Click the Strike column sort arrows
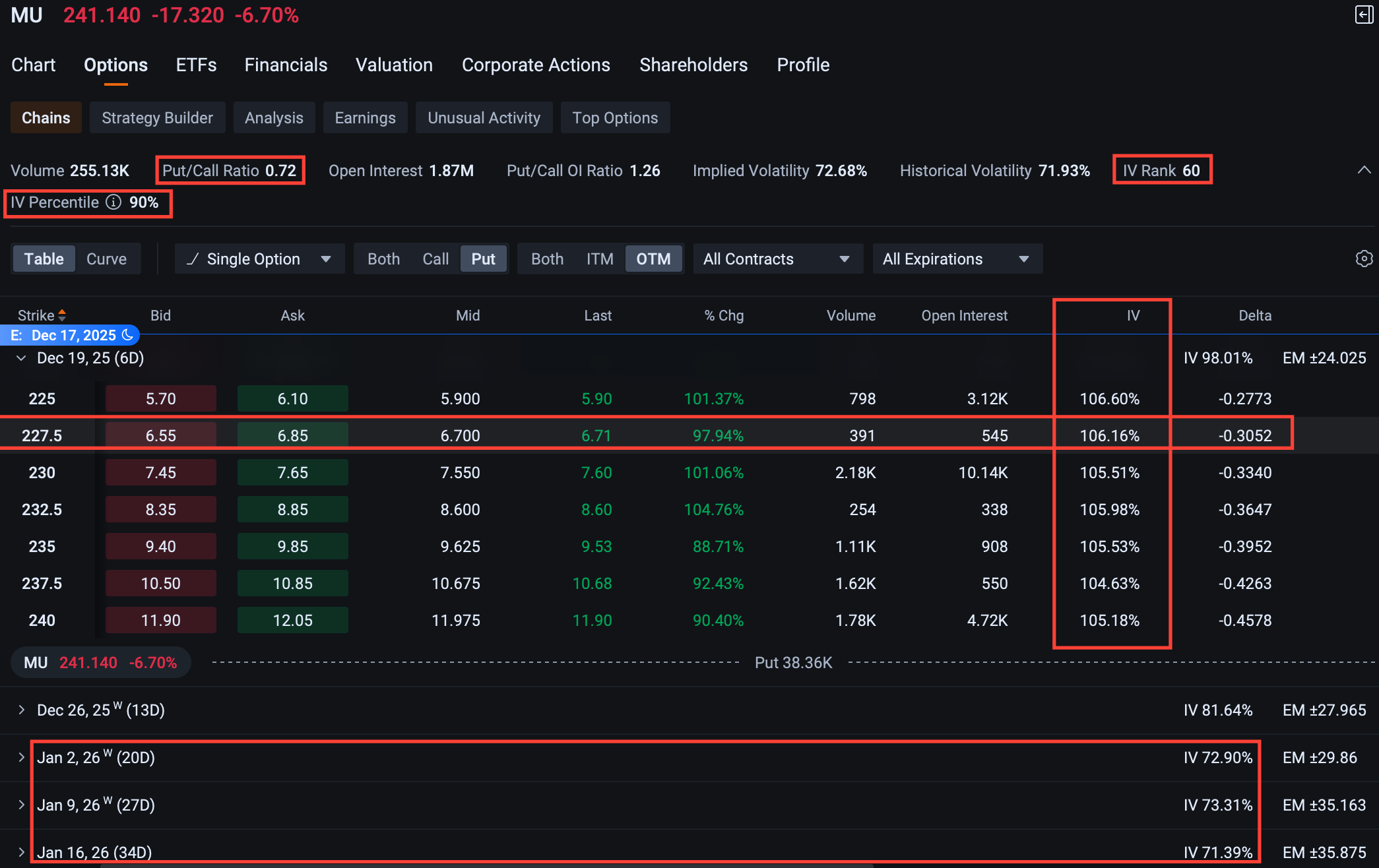This screenshot has width=1379, height=868. tap(62, 315)
